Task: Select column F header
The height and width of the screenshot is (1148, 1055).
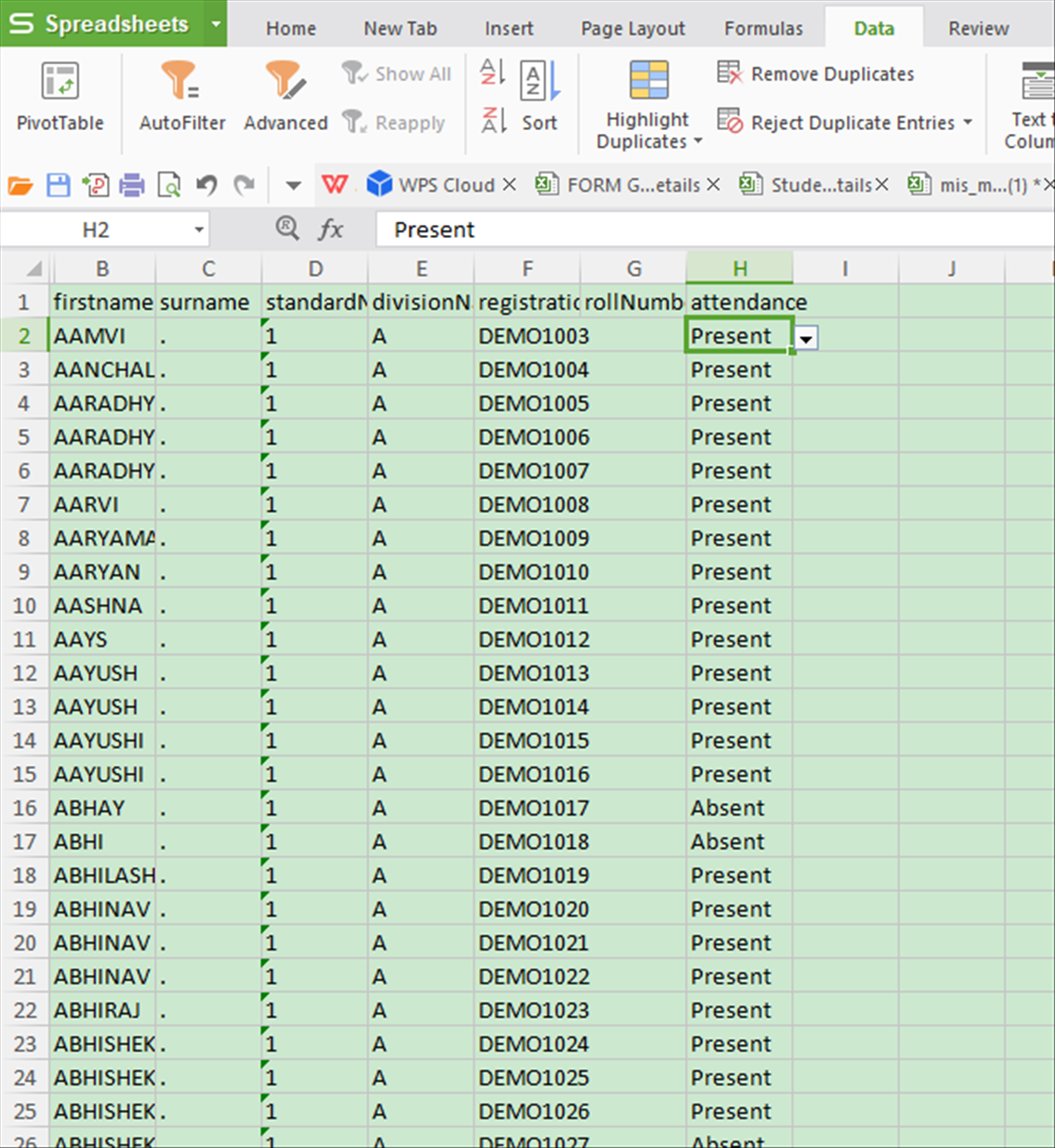Action: click(x=527, y=268)
